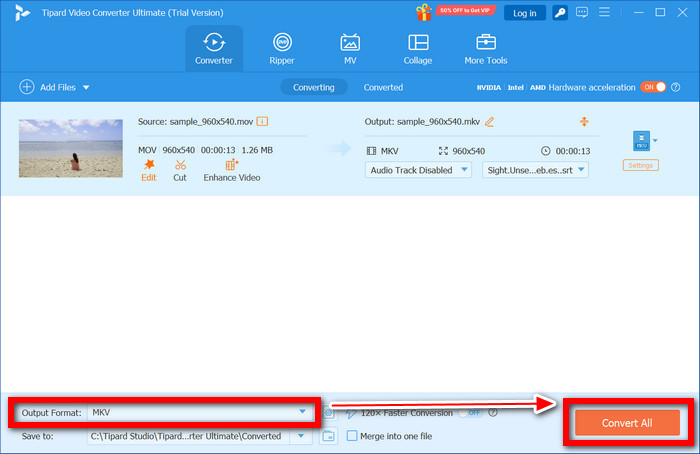700x454 pixels.
Task: Check Merge into one file
Action: [352, 436]
